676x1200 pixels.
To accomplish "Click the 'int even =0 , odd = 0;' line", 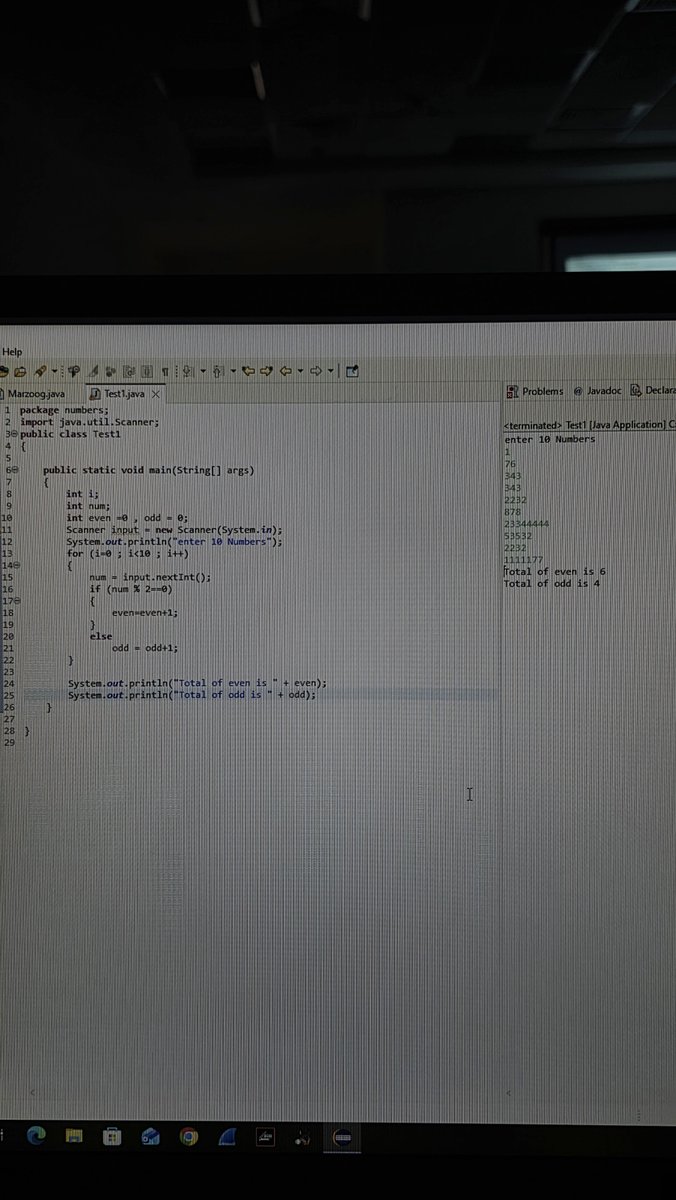I will 127,517.
